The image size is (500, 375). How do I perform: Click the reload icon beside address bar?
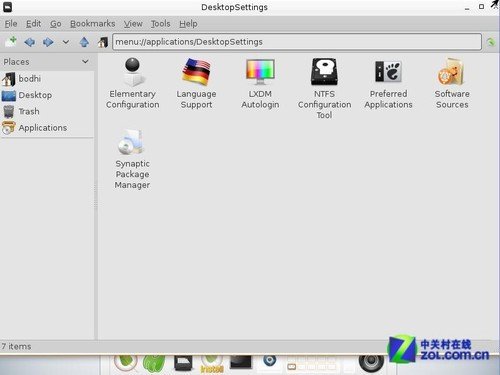(491, 42)
